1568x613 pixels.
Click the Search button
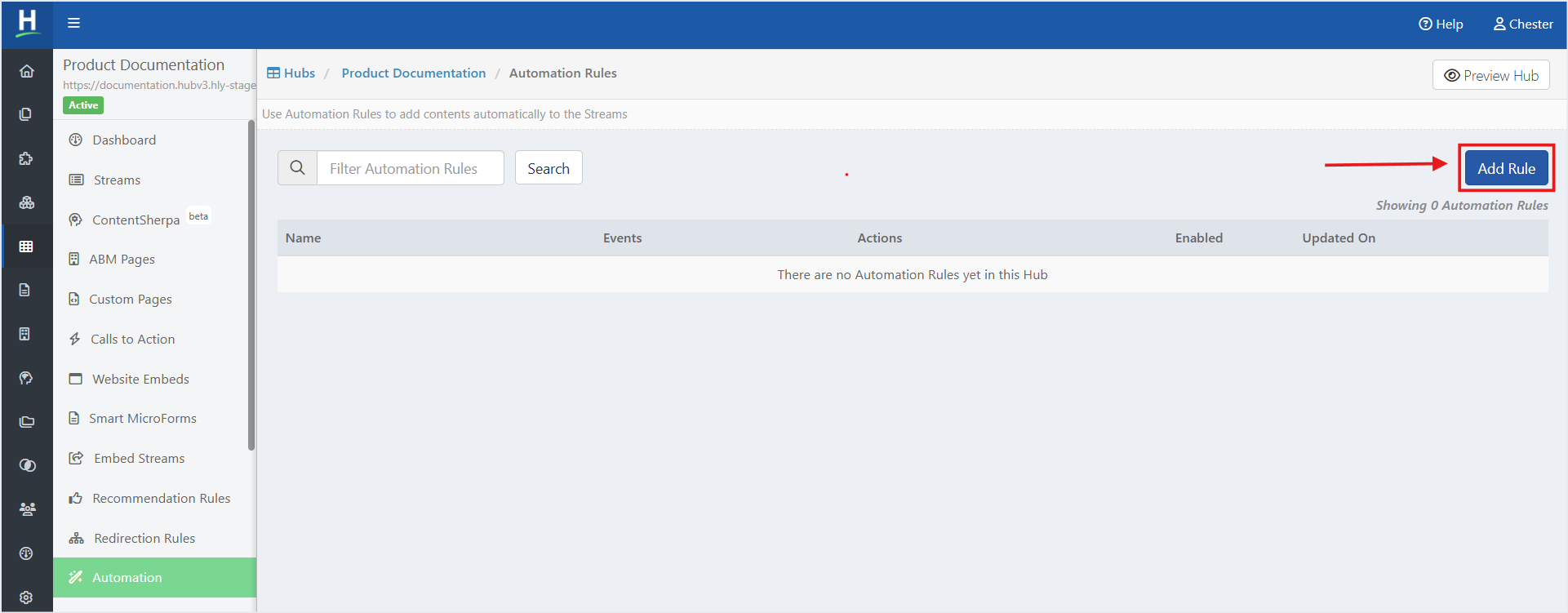coord(549,168)
